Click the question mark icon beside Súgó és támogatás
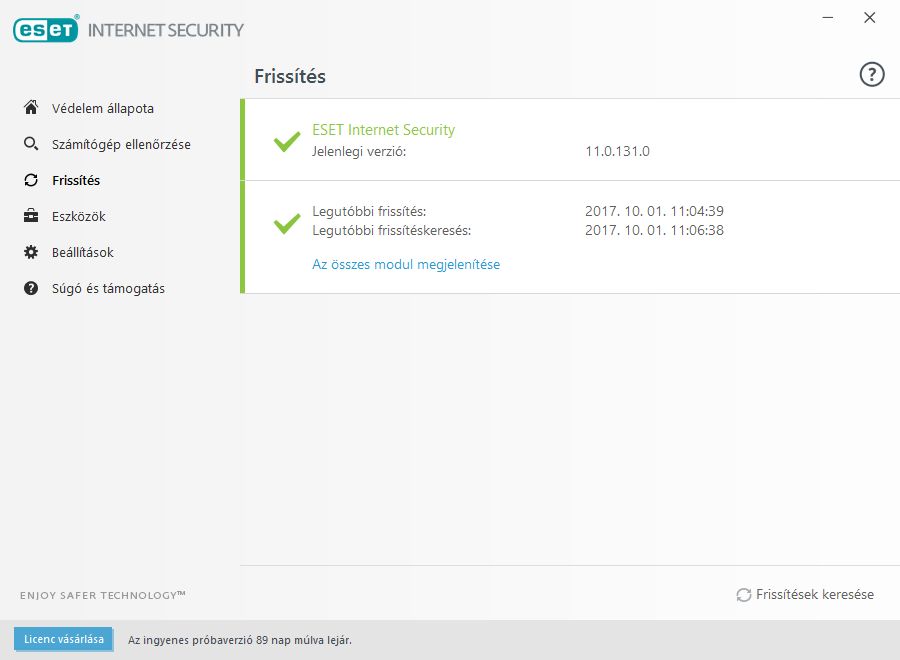 31,288
